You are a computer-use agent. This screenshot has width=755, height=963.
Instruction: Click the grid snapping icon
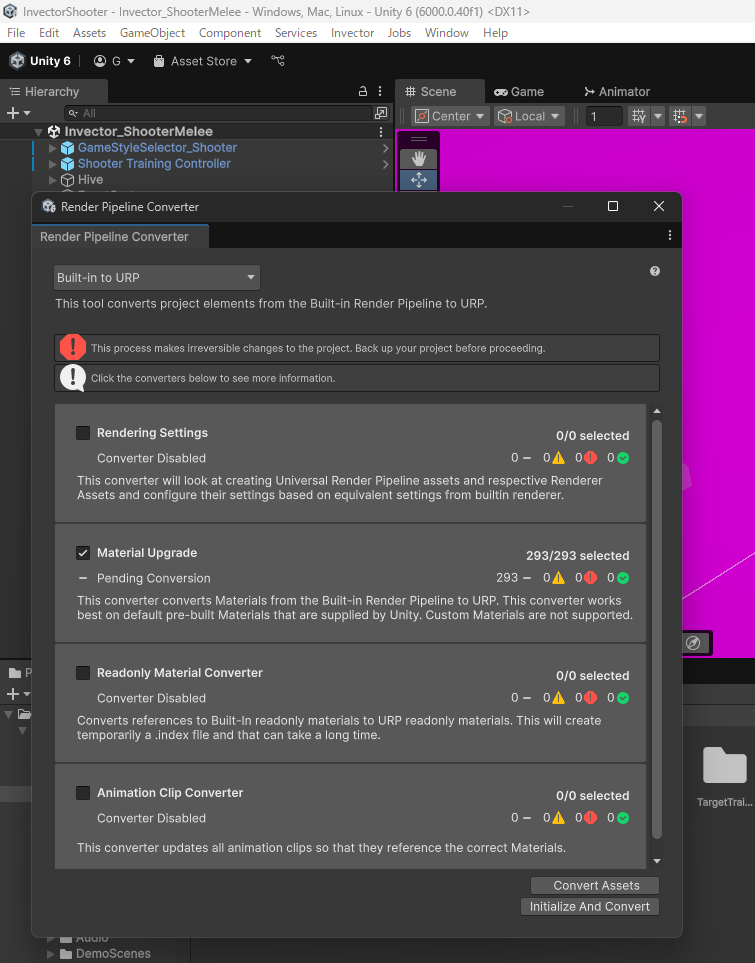click(x=639, y=116)
